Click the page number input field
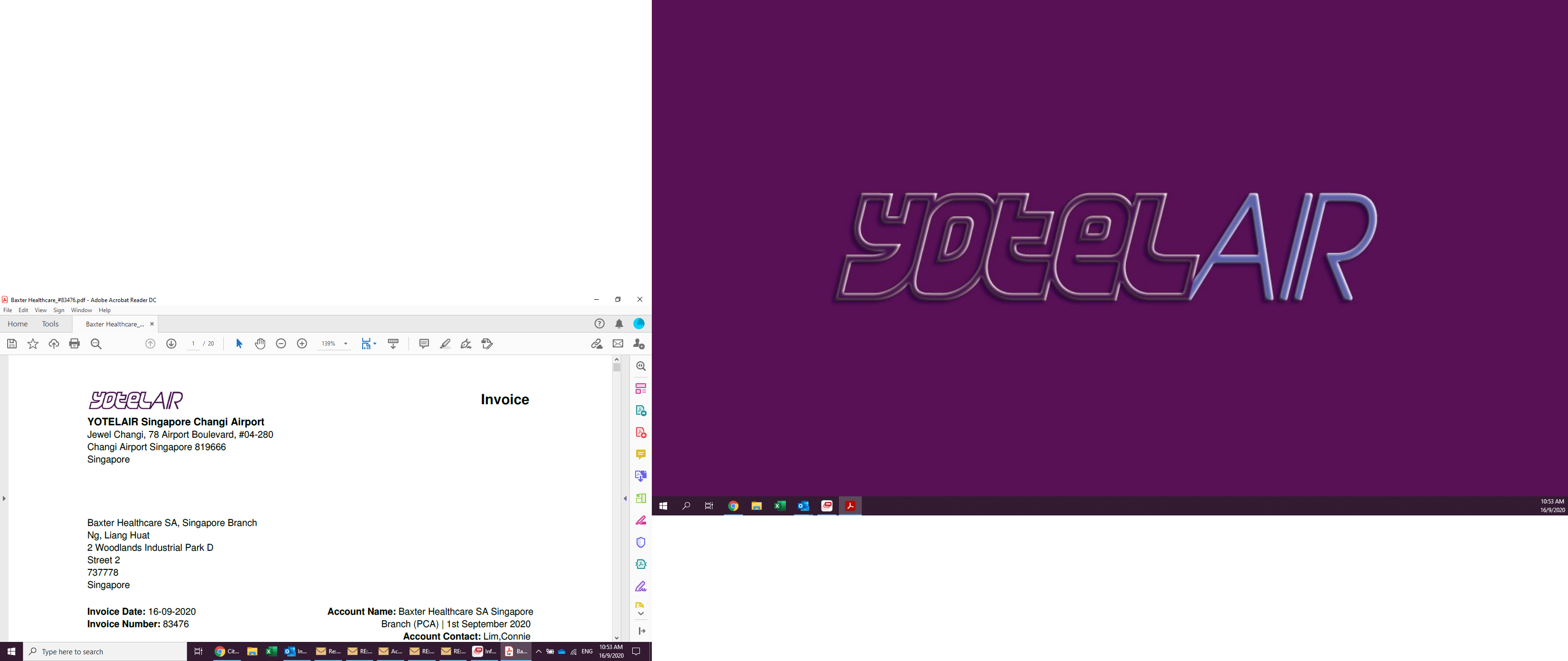Image resolution: width=1568 pixels, height=661 pixels. [x=193, y=344]
